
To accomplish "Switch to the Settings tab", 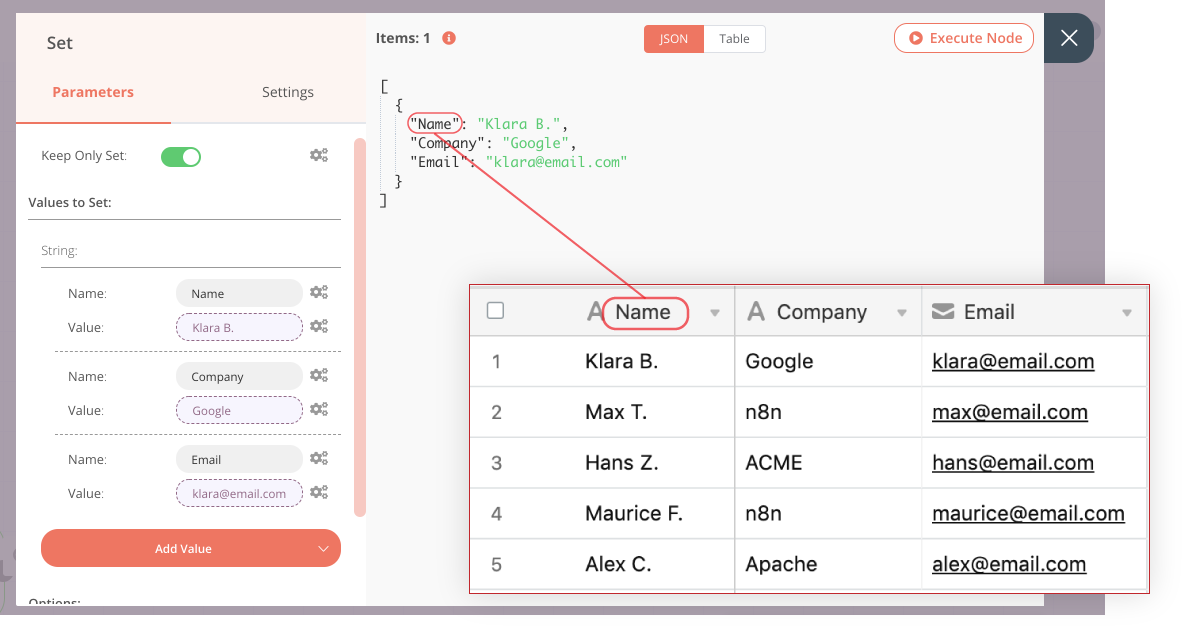I will (288, 92).
